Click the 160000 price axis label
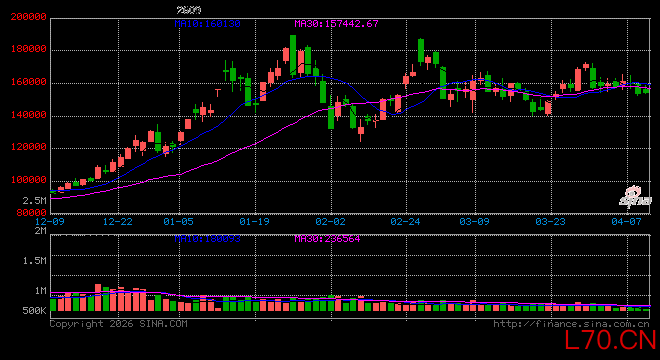The height and width of the screenshot is (360, 660). click(29, 82)
